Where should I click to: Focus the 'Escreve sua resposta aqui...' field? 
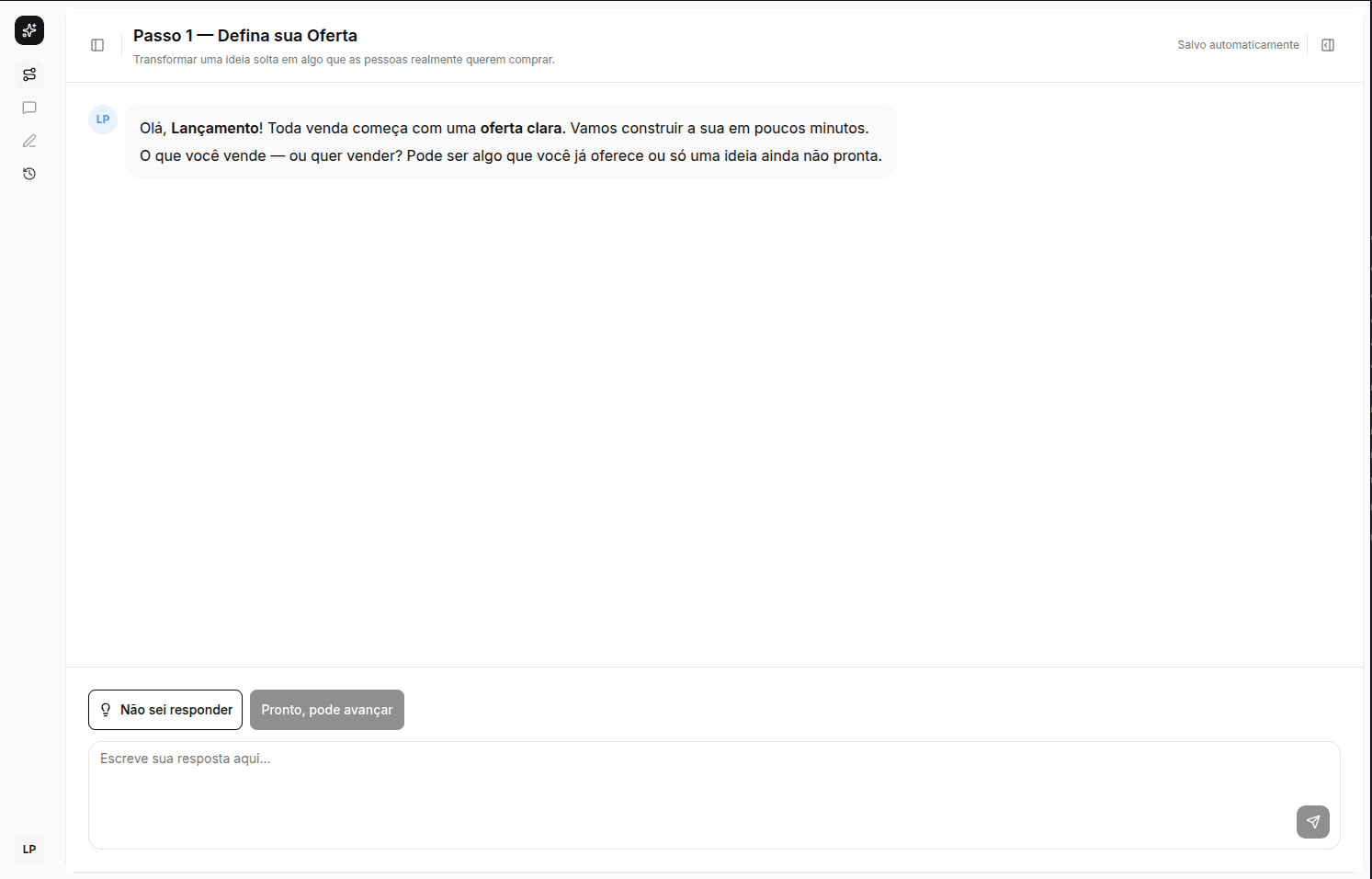pyautogui.click(x=714, y=795)
